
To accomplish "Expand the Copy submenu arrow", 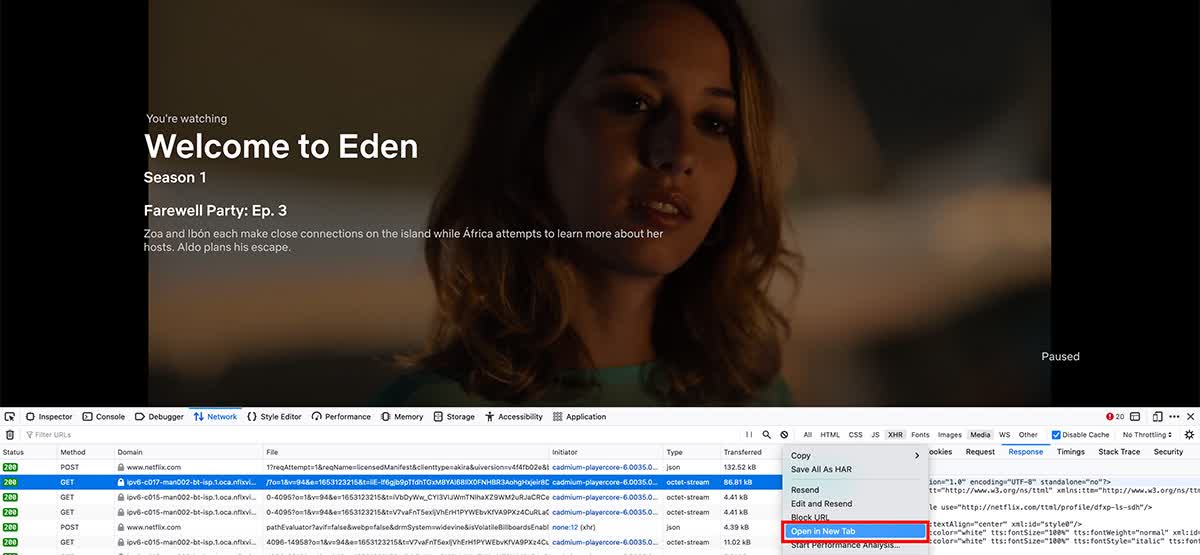I will 917,456.
